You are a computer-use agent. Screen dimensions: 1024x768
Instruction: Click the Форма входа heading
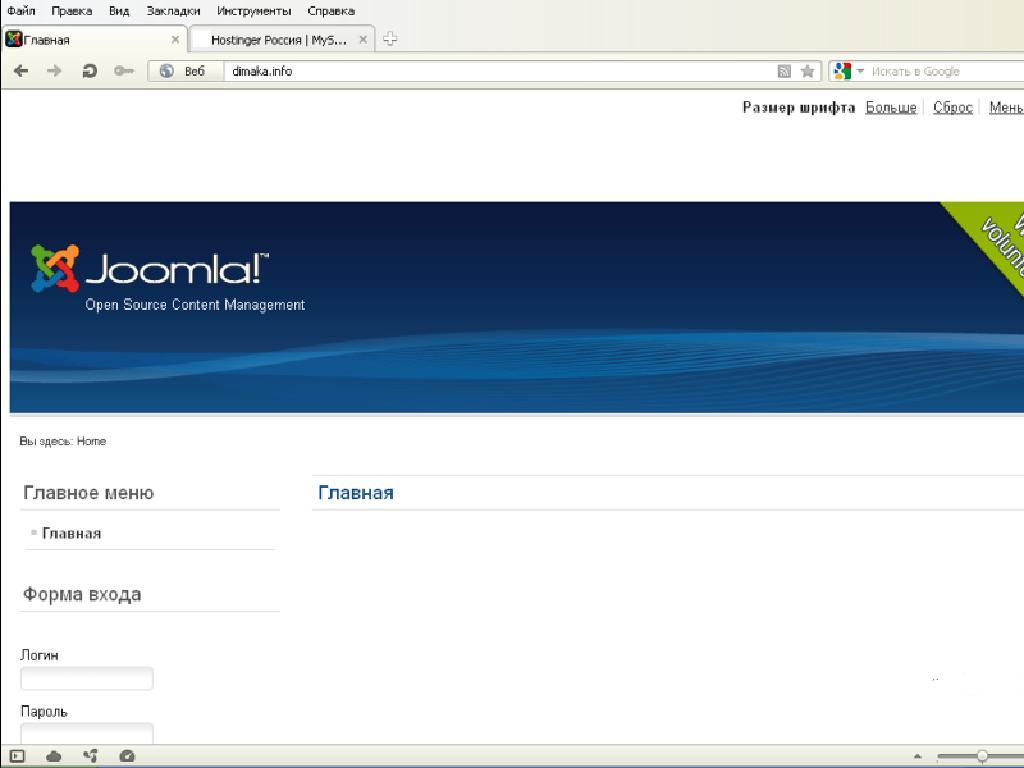(82, 594)
